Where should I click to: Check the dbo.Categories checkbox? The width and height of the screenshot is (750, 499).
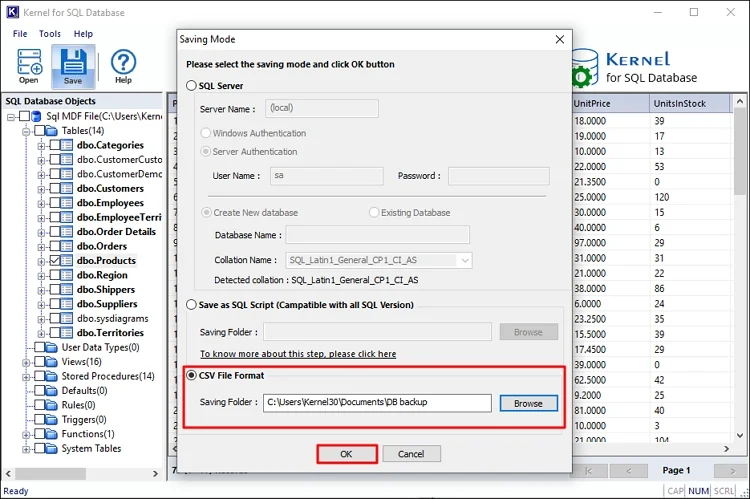[55, 145]
